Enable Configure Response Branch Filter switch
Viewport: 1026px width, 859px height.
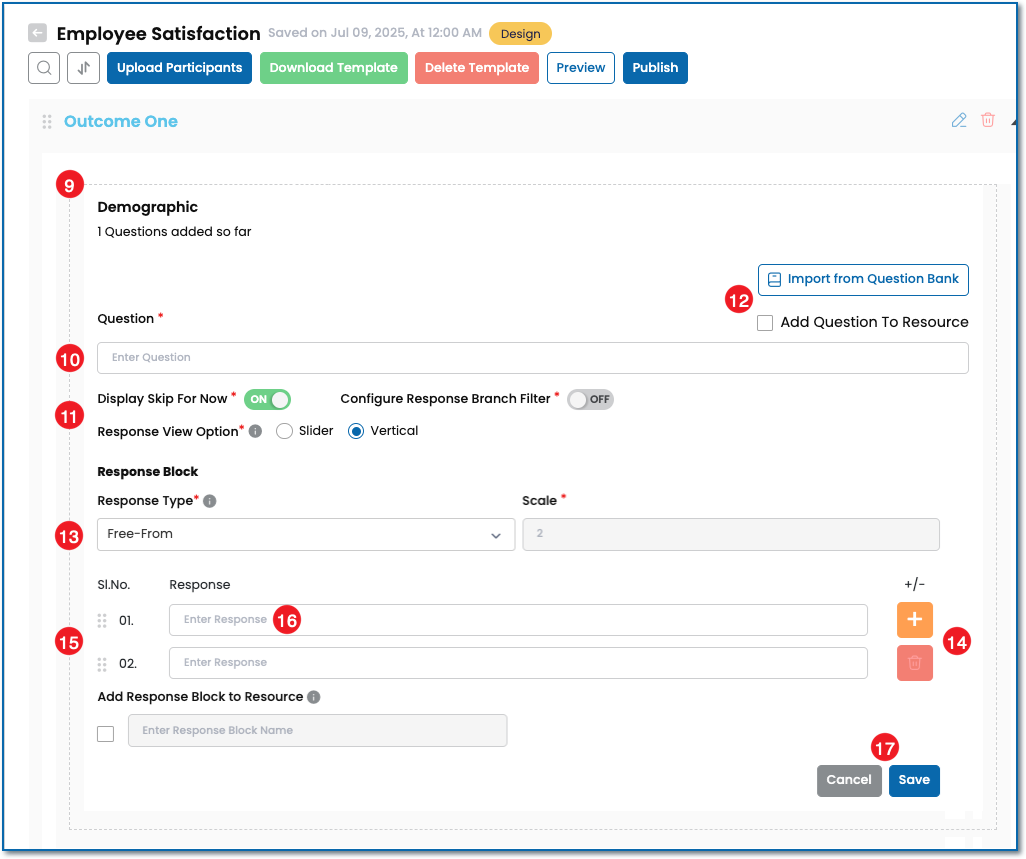tap(590, 399)
